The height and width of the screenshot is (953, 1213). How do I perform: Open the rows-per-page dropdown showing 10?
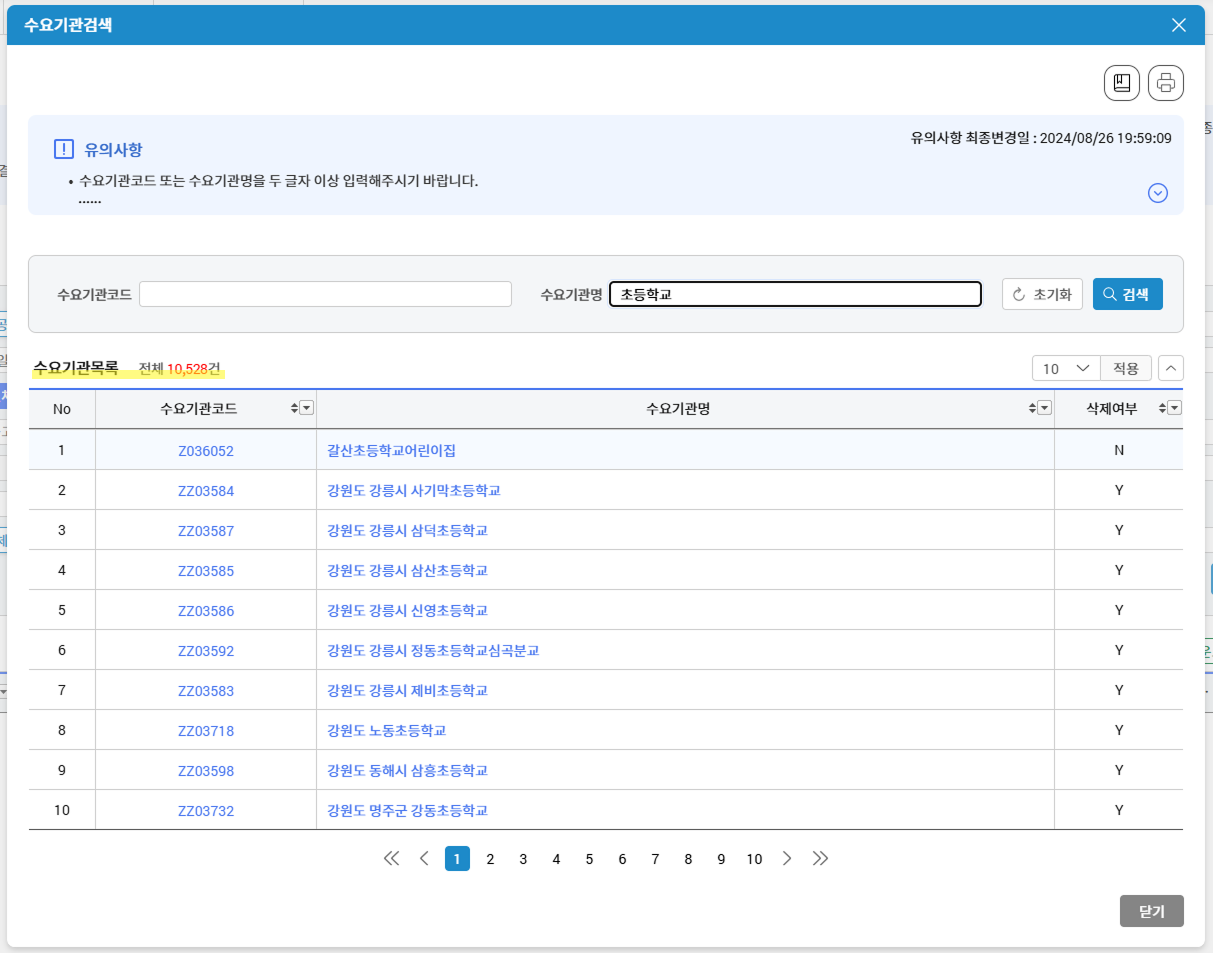point(1066,368)
